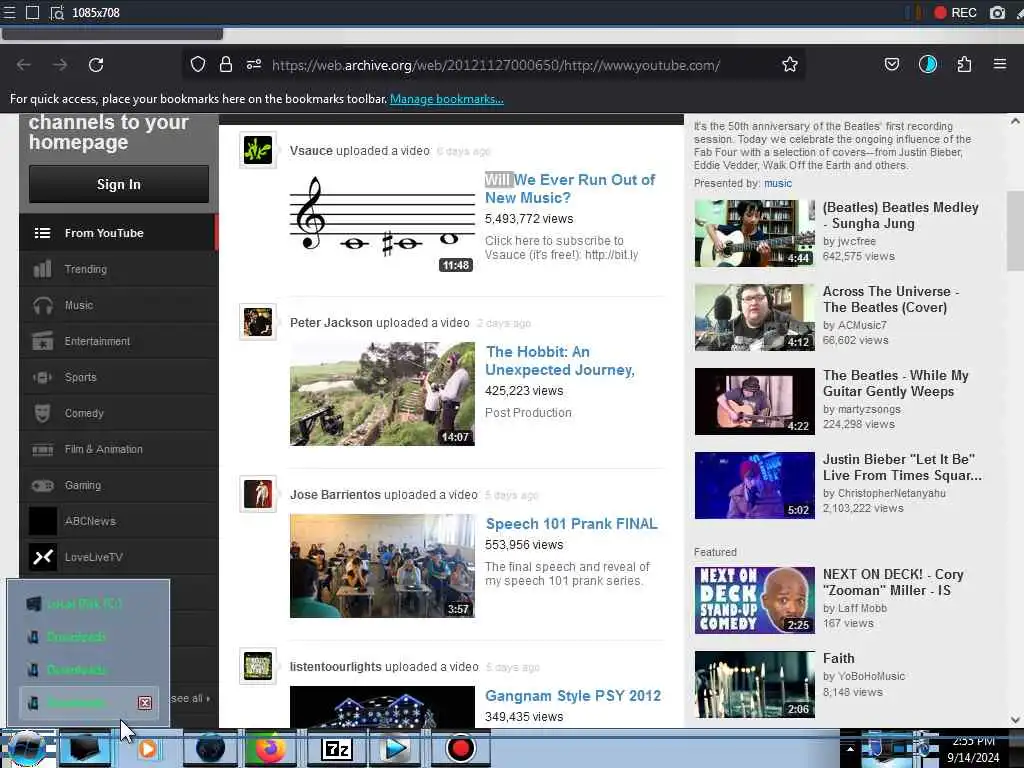Show site security padlock information
The width and height of the screenshot is (1024, 768).
coord(226,64)
